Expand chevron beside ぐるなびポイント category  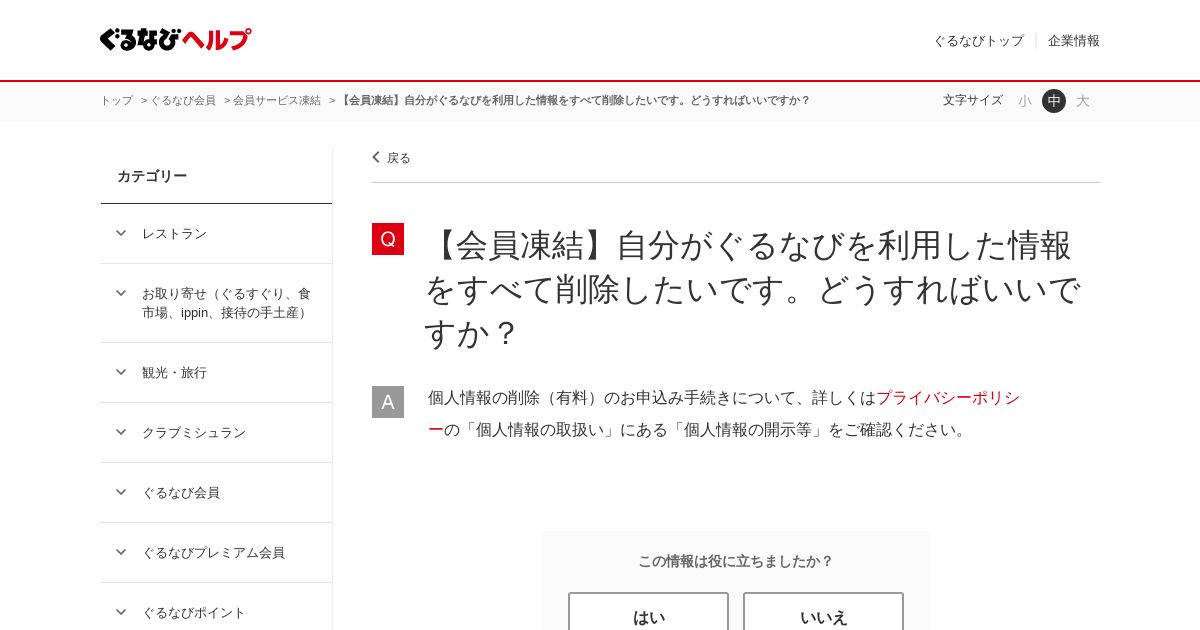pos(121,612)
